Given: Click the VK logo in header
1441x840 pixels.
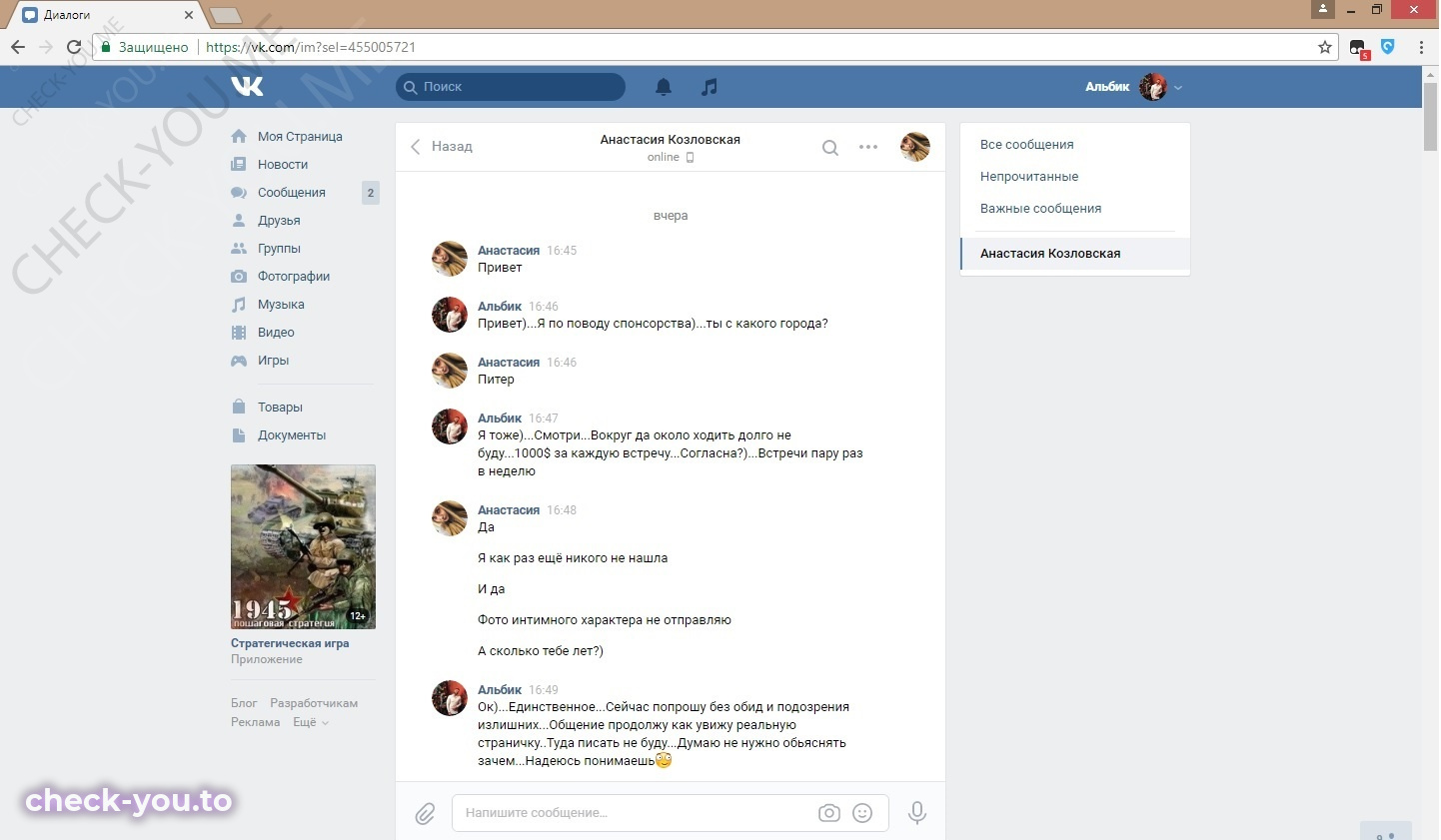Looking at the screenshot, I should 247,87.
